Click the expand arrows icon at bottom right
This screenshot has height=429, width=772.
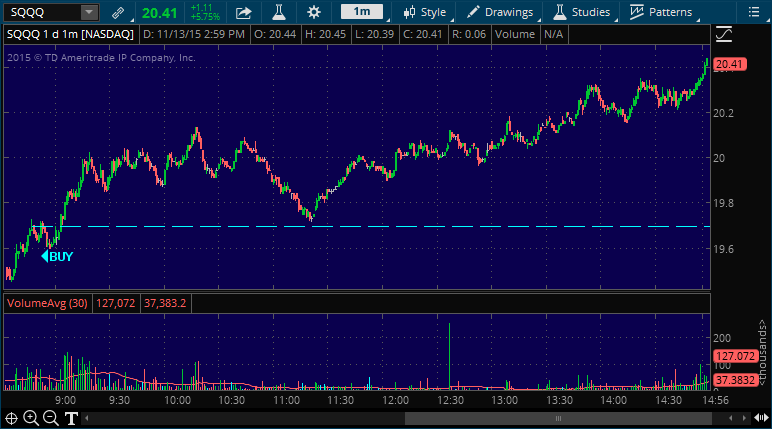coord(761,418)
